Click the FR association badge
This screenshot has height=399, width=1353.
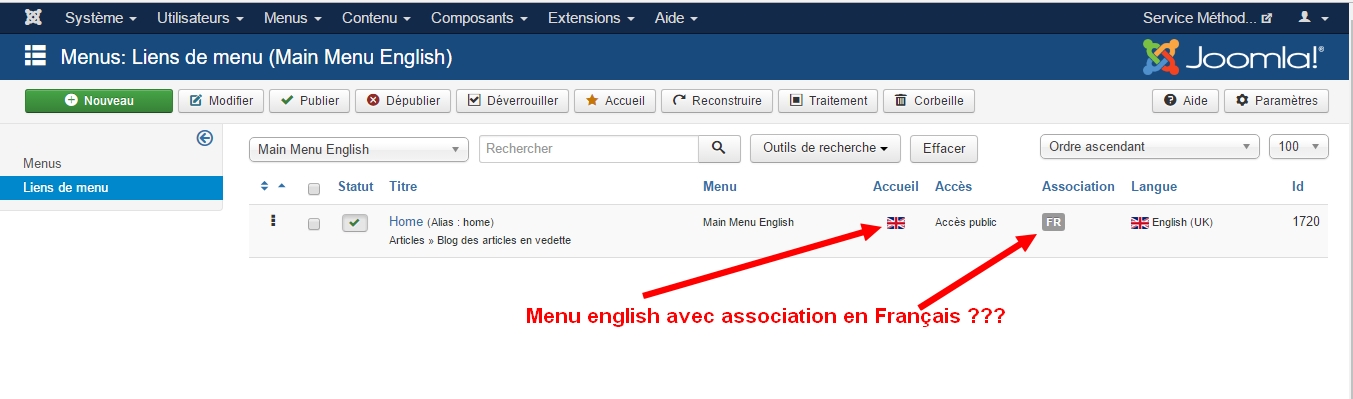coord(1054,222)
